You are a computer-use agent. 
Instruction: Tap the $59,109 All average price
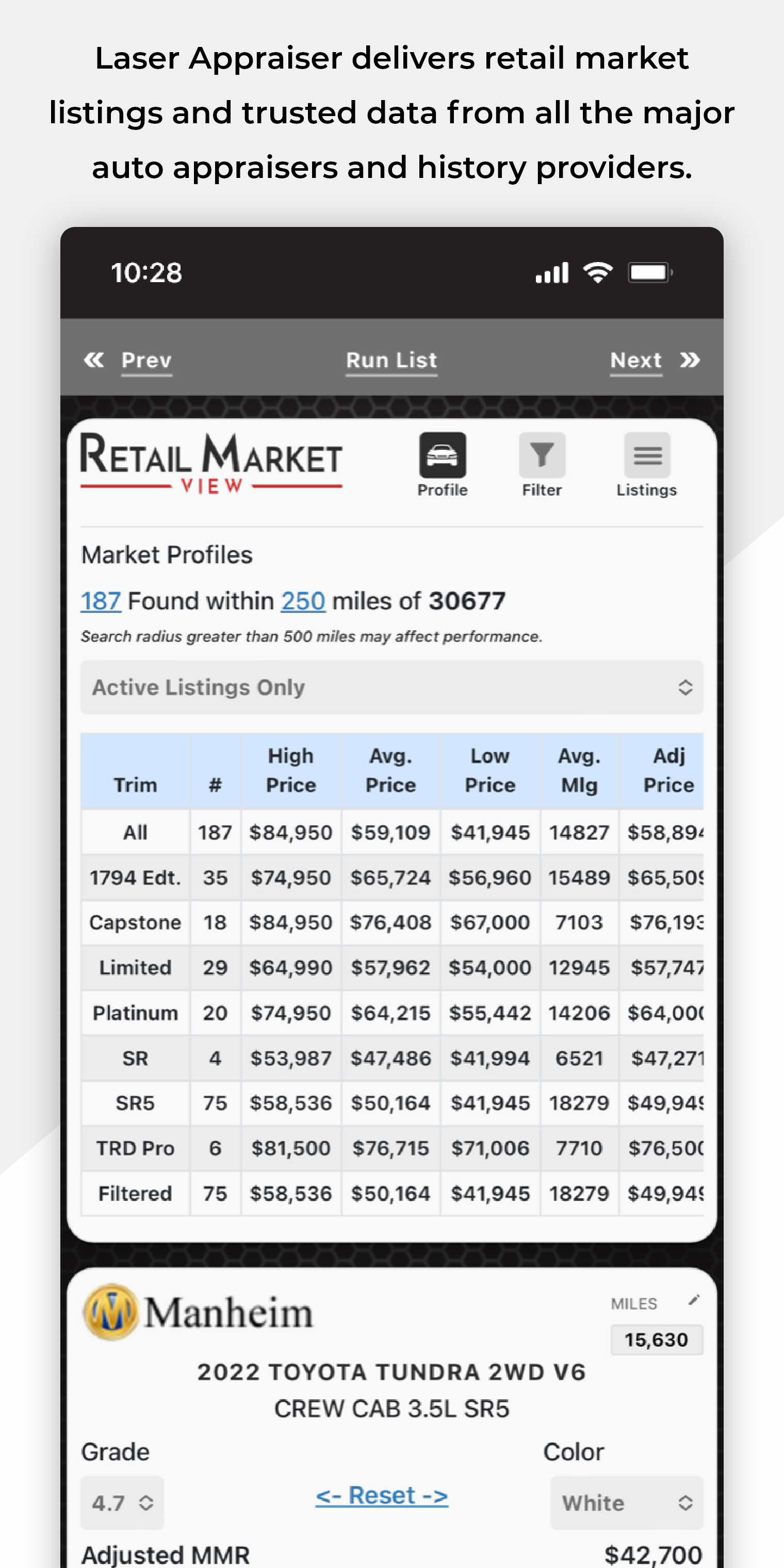(x=391, y=832)
